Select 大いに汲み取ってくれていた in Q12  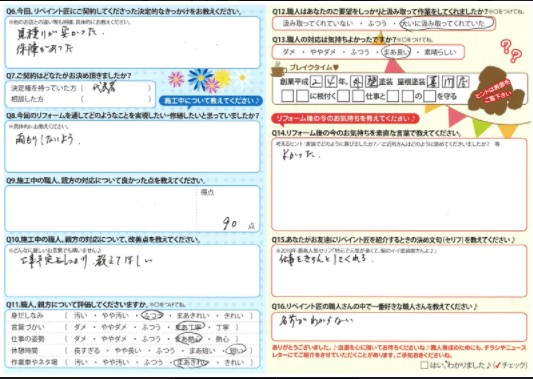pos(446,23)
